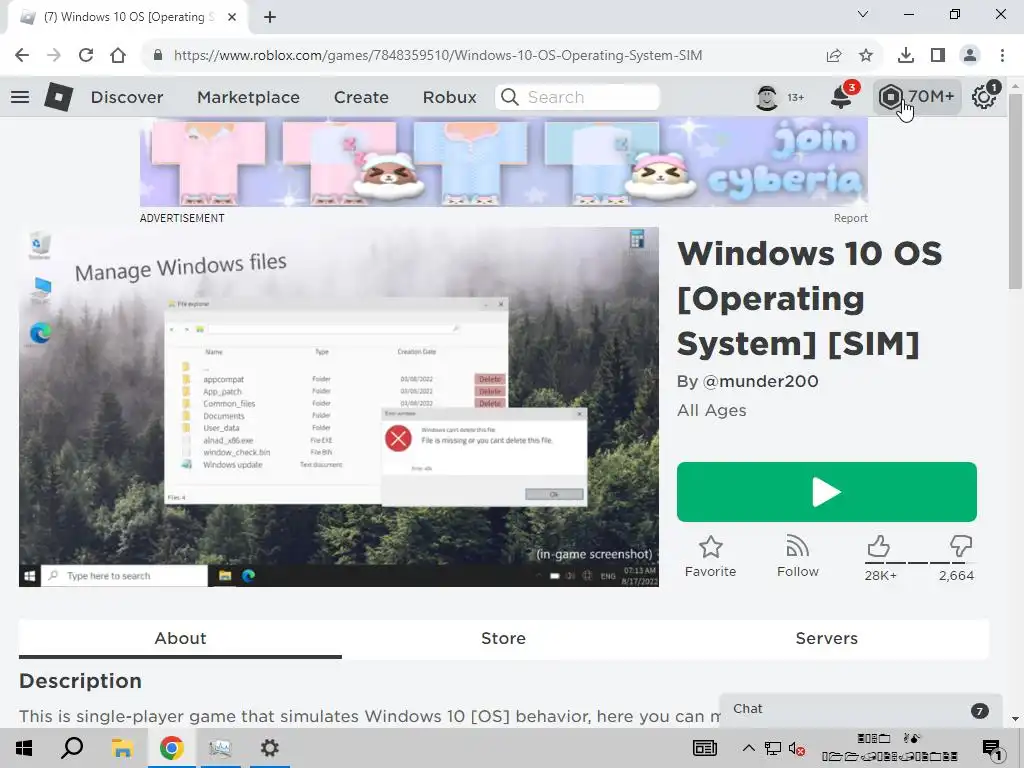Go back in browser history
The height and width of the screenshot is (768, 1024).
click(x=22, y=55)
